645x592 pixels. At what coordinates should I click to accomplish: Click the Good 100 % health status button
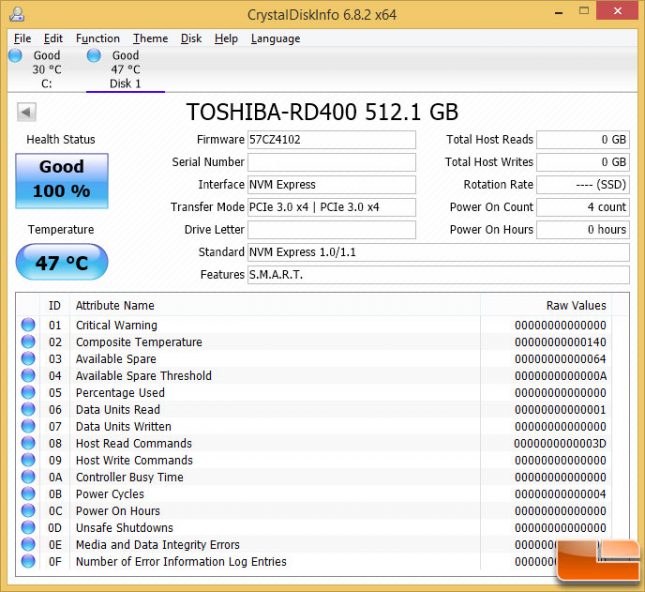click(x=62, y=181)
